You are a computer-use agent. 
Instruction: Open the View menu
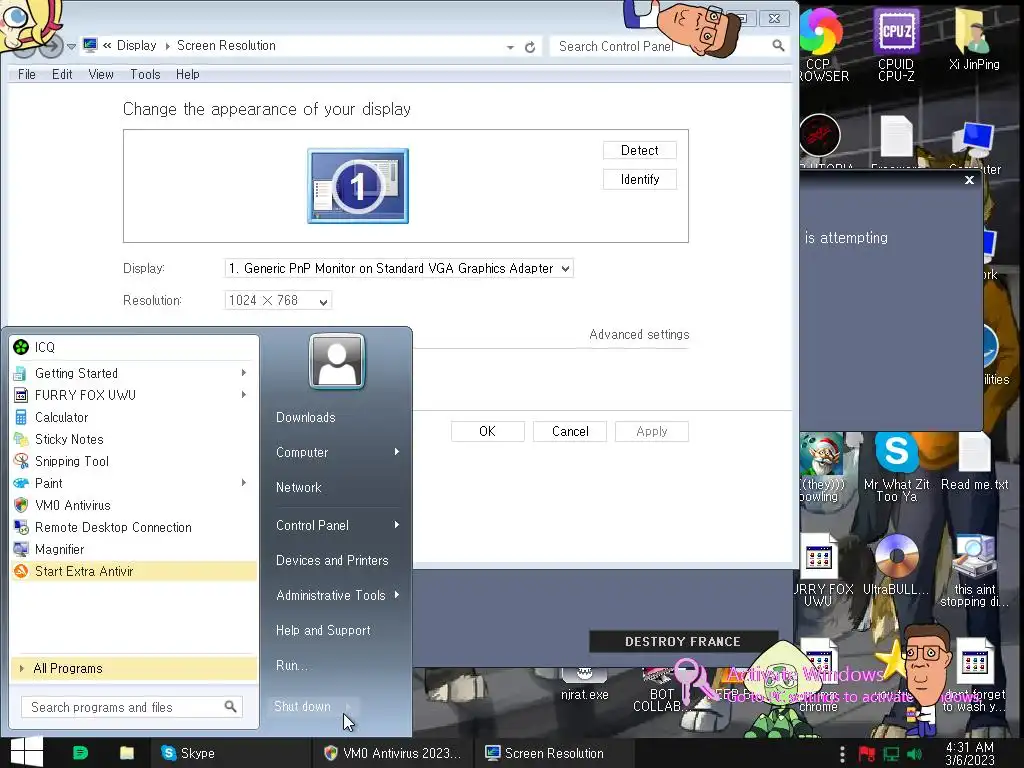point(101,74)
